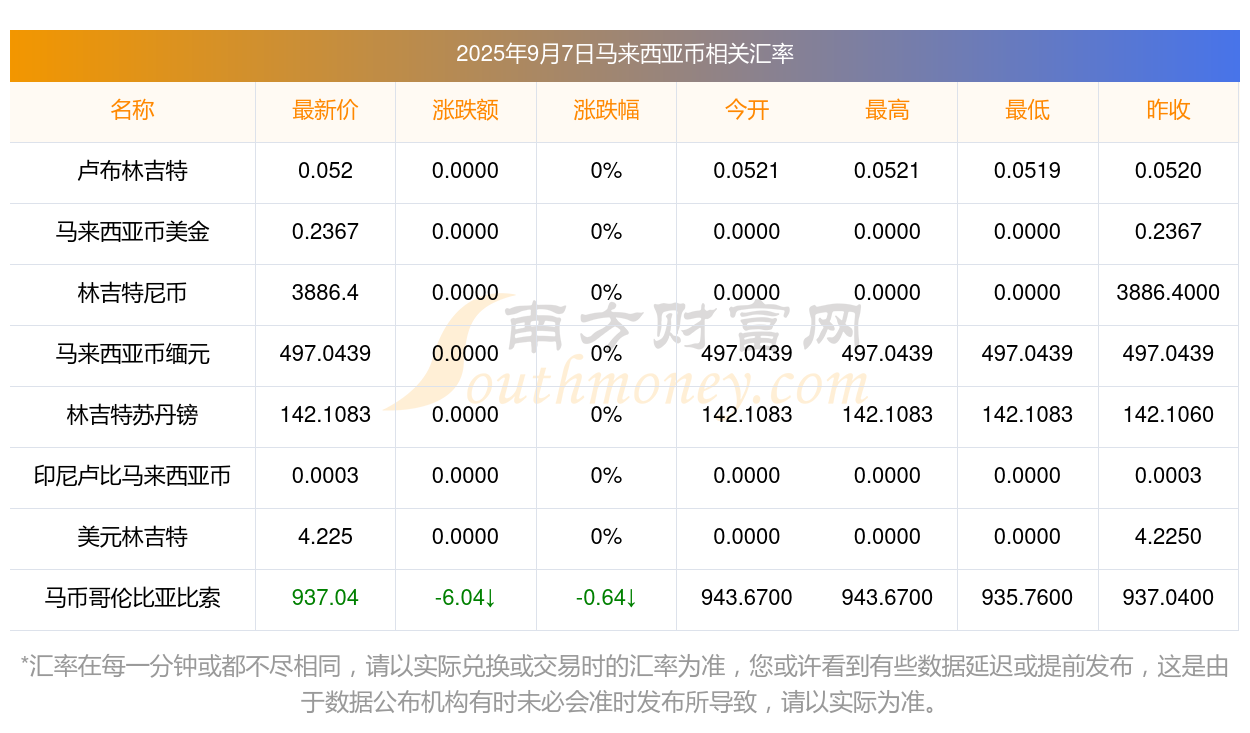Click the disclaimer line starting *汇率在每一分钟
This screenshot has width=1250, height=733.
pos(624,666)
